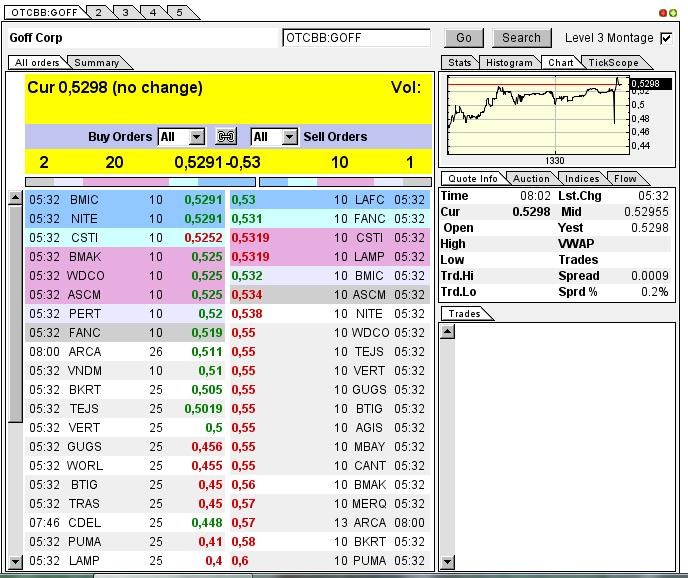The image size is (688, 578).
Task: Select the Trades tab
Action: tap(465, 313)
